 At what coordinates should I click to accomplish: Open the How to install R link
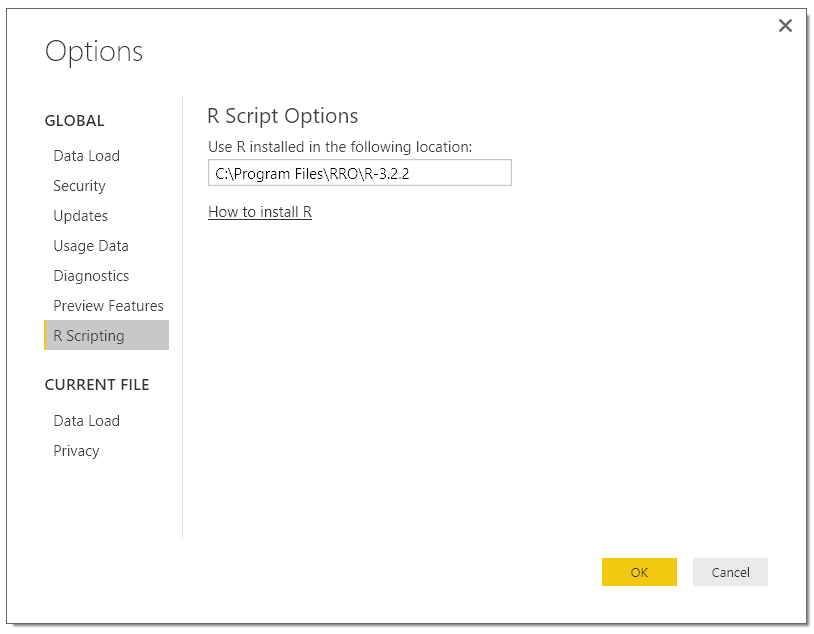(259, 211)
